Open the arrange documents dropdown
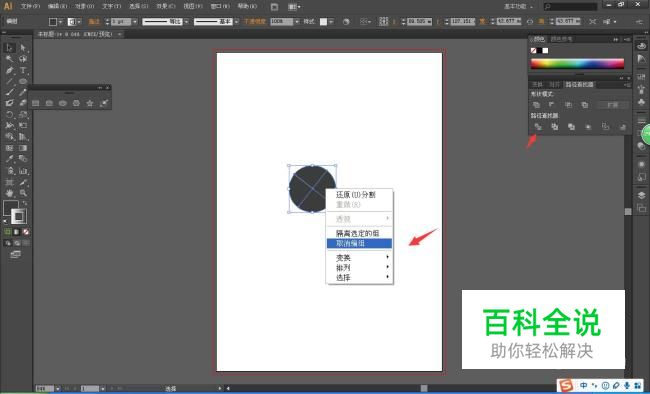The width and height of the screenshot is (650, 394). [294, 7]
